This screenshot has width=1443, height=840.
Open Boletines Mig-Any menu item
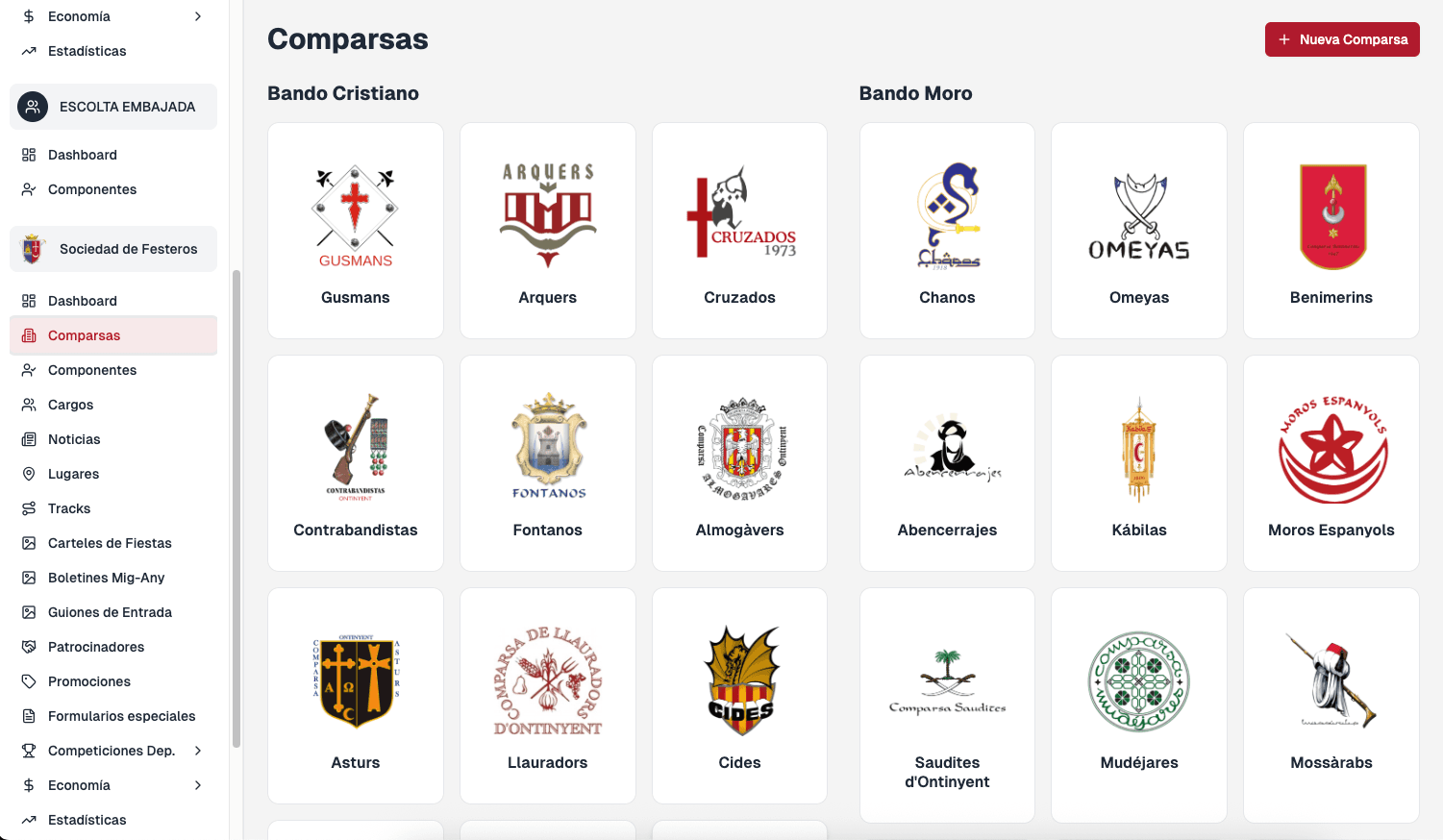tap(106, 578)
